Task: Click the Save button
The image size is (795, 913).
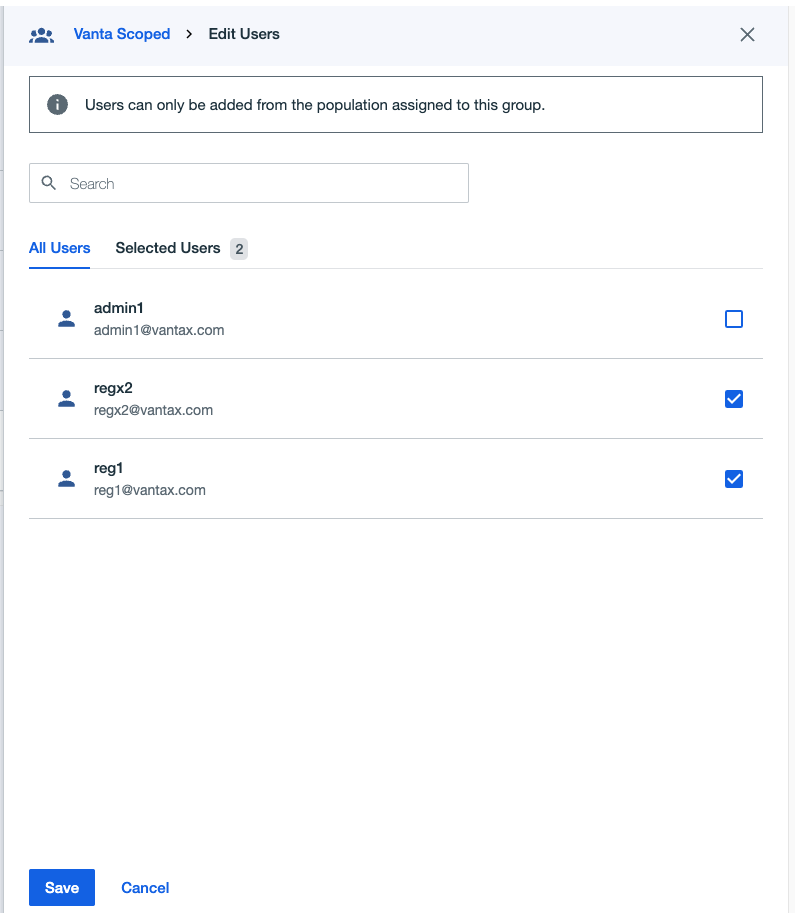Action: pos(62,887)
